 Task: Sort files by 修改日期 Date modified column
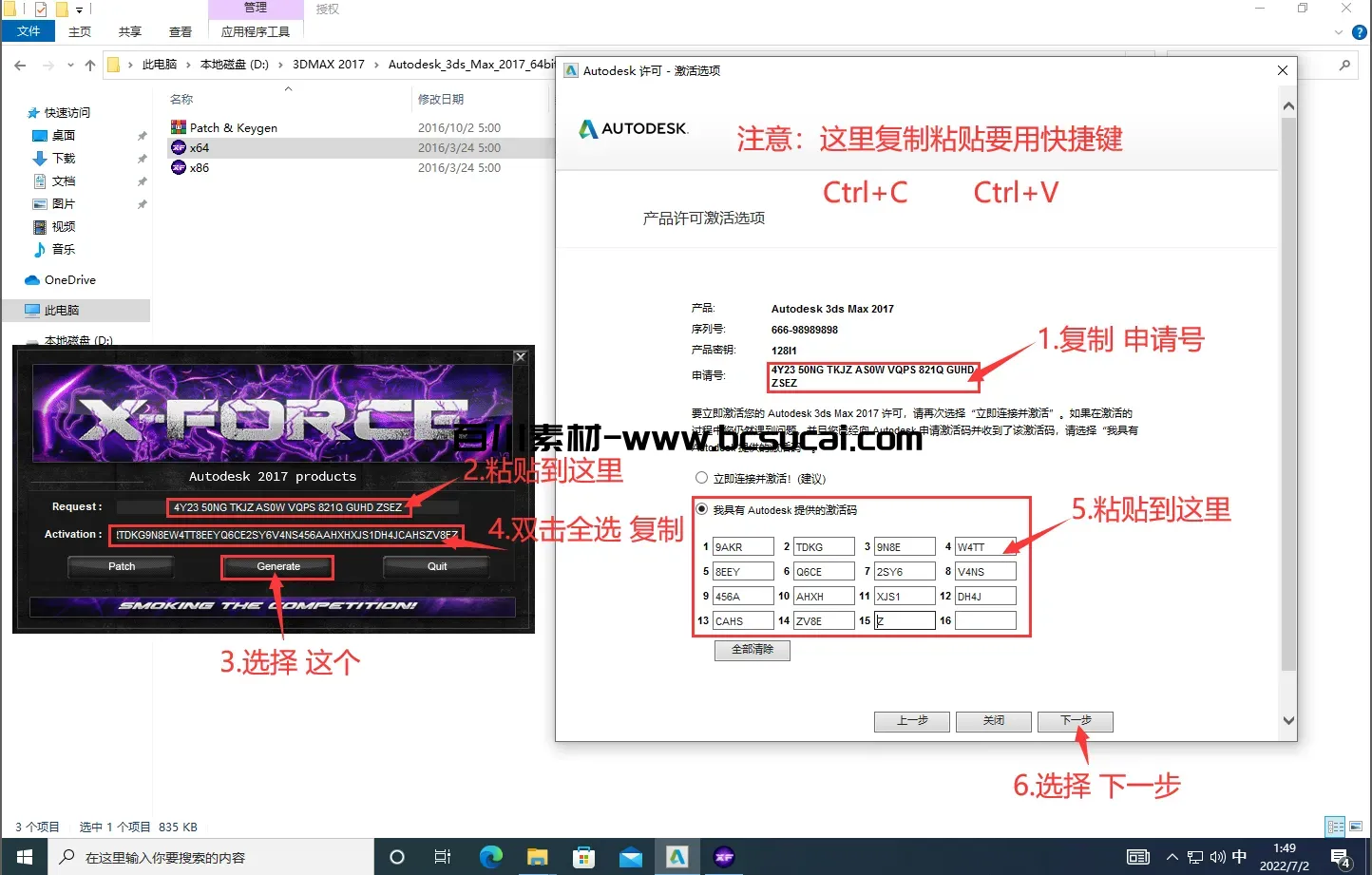pyautogui.click(x=441, y=100)
